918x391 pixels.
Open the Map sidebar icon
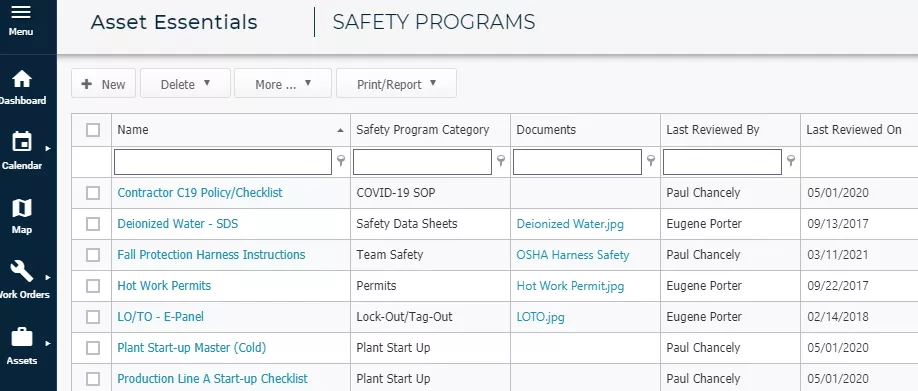point(22,208)
